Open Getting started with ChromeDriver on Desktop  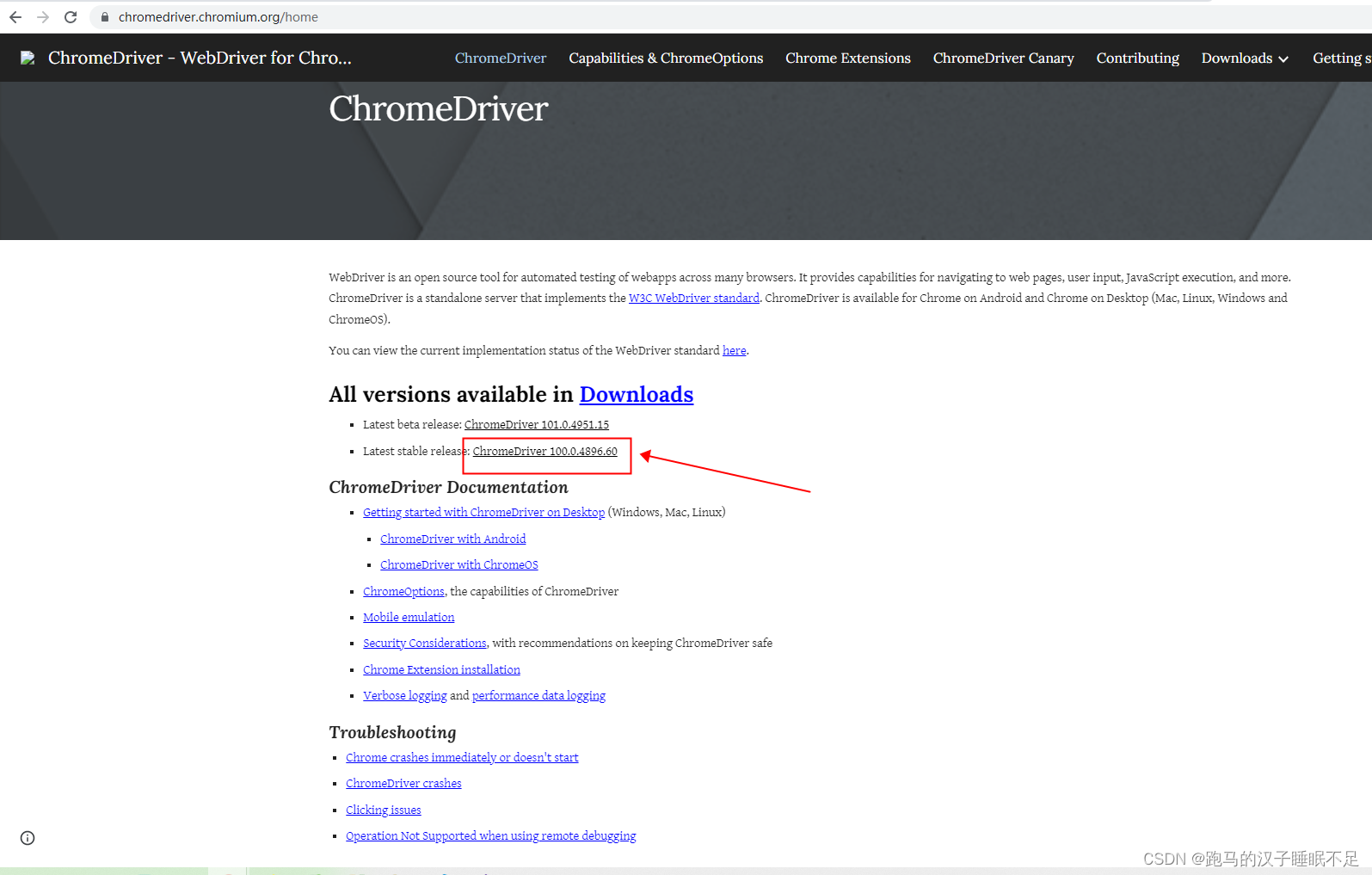pos(483,513)
